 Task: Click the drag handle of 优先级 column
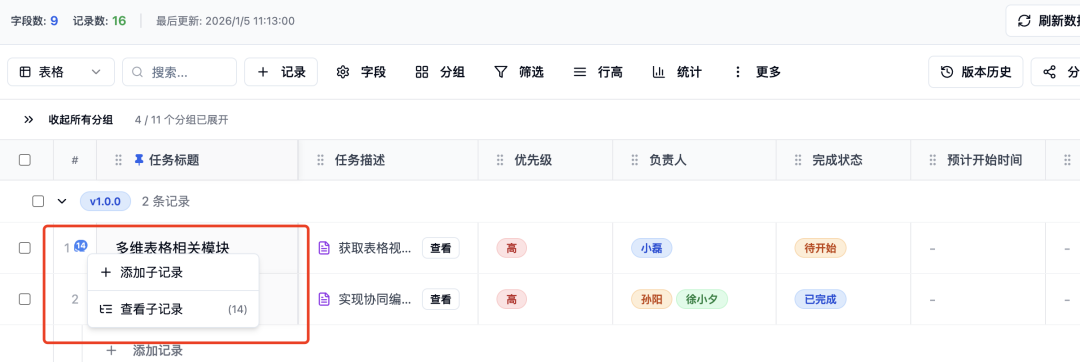[x=500, y=160]
